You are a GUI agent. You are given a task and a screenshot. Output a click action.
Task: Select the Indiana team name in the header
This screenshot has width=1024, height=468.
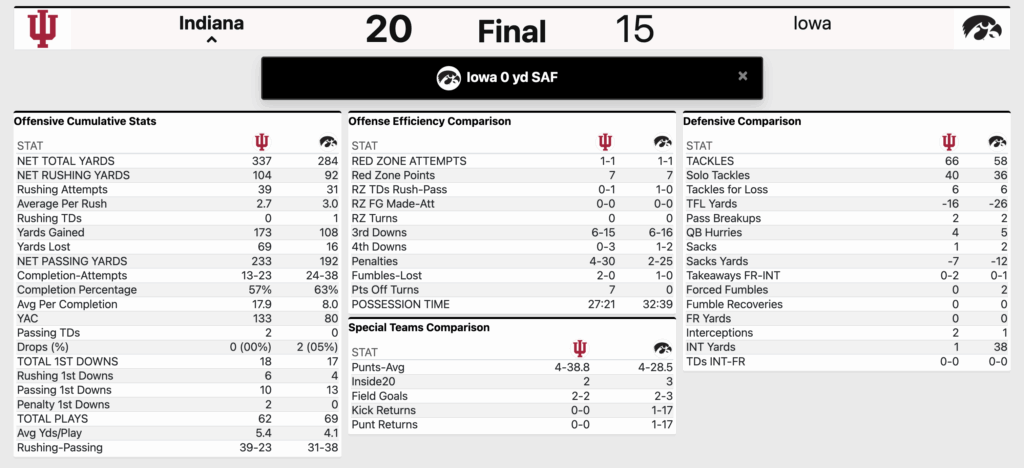(x=211, y=23)
